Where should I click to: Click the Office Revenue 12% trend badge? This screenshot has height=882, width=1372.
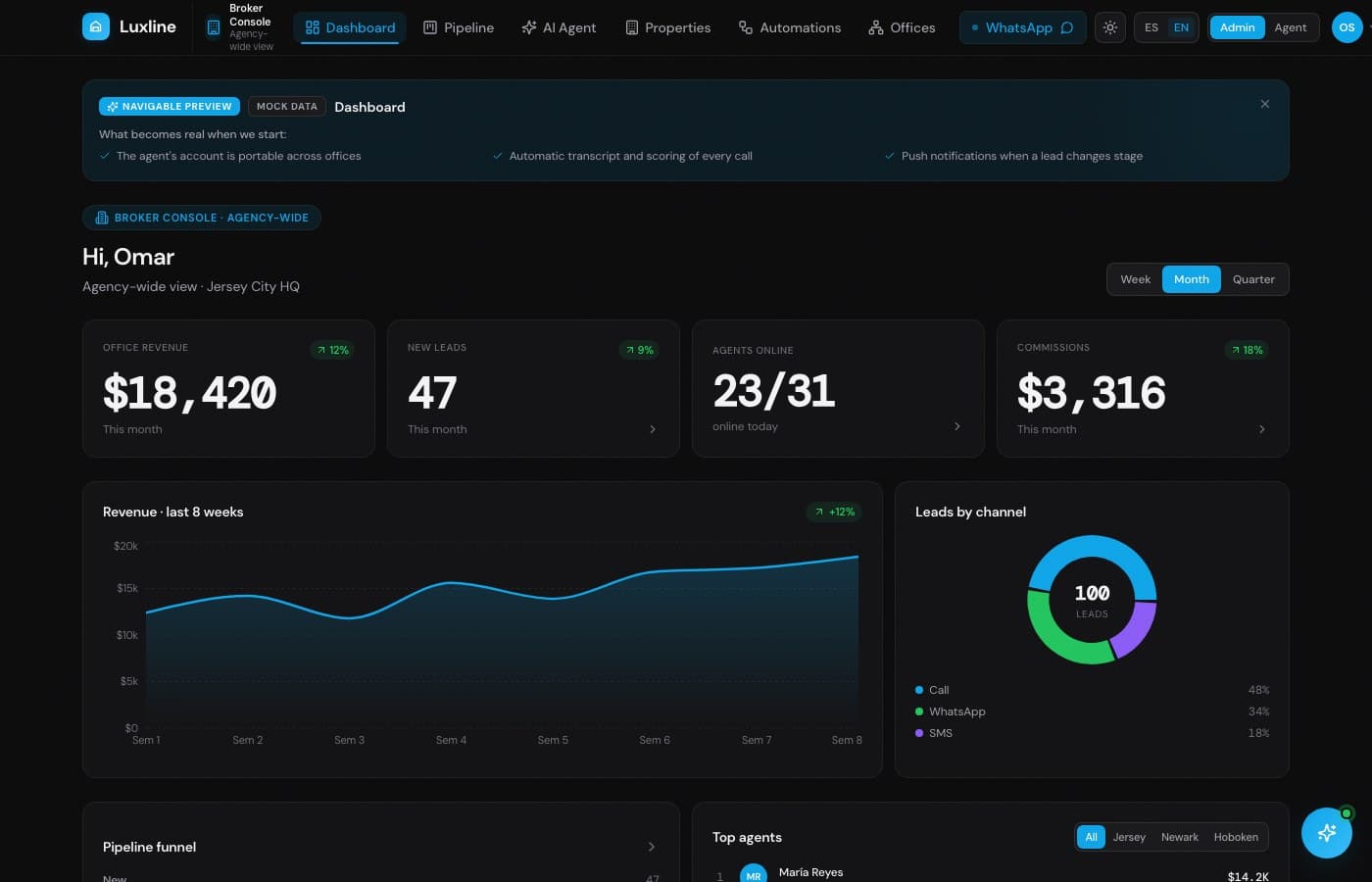[x=332, y=350]
